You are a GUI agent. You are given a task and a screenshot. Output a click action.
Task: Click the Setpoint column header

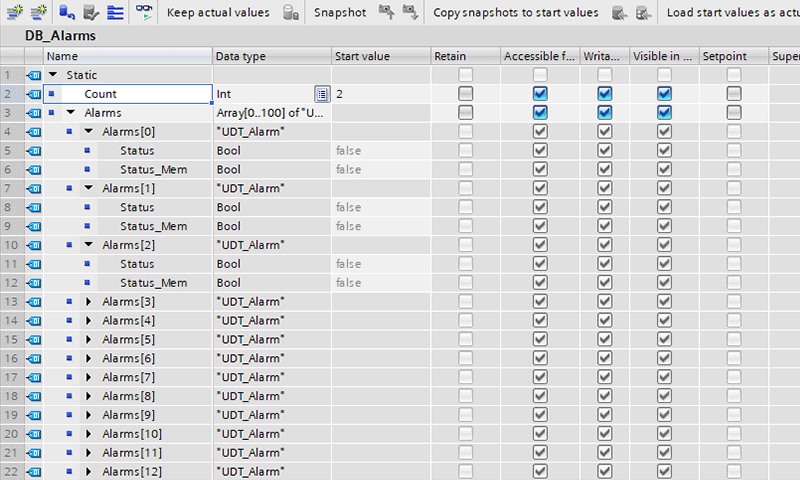pos(734,56)
